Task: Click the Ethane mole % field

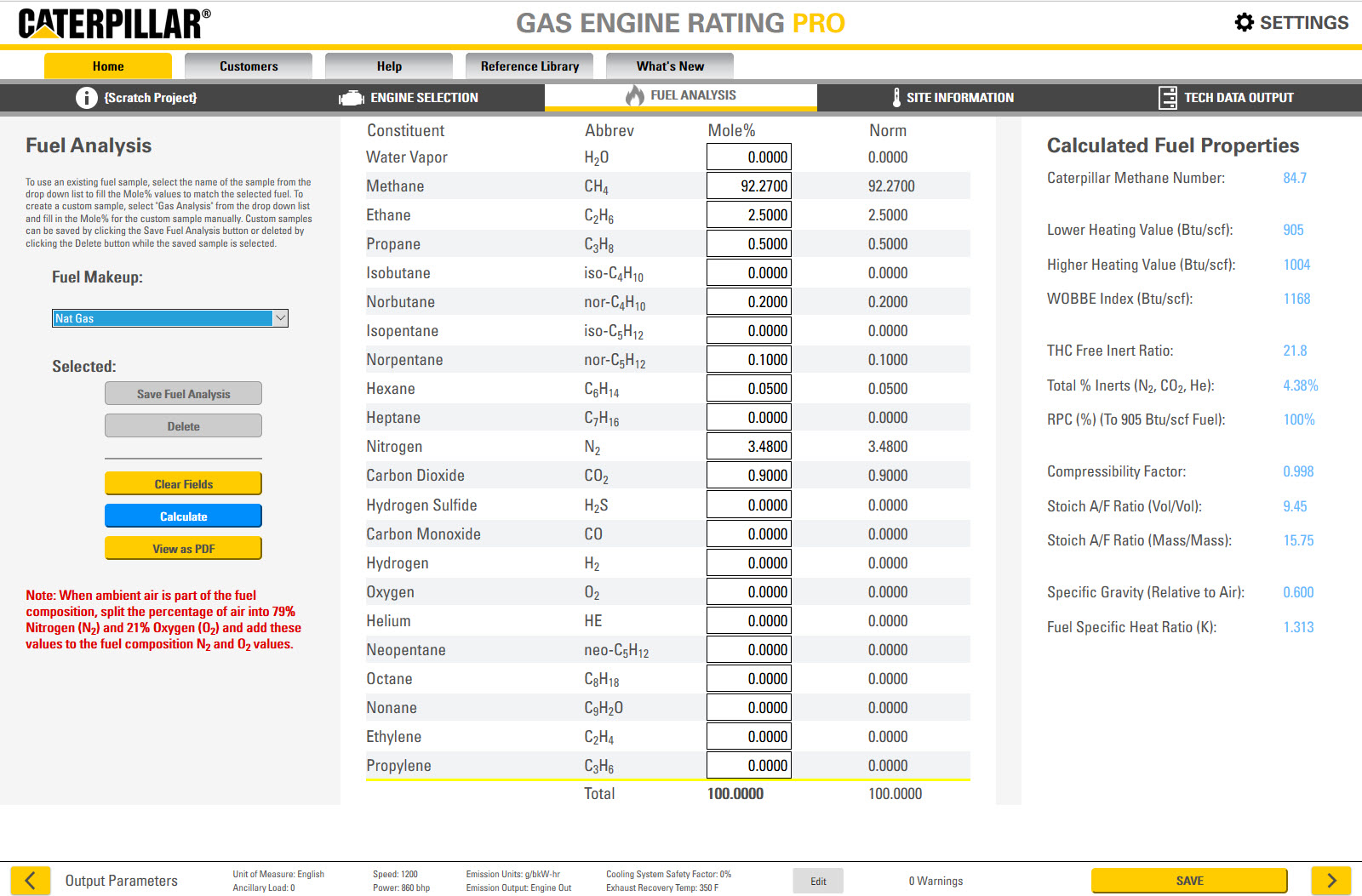Action: coord(749,215)
